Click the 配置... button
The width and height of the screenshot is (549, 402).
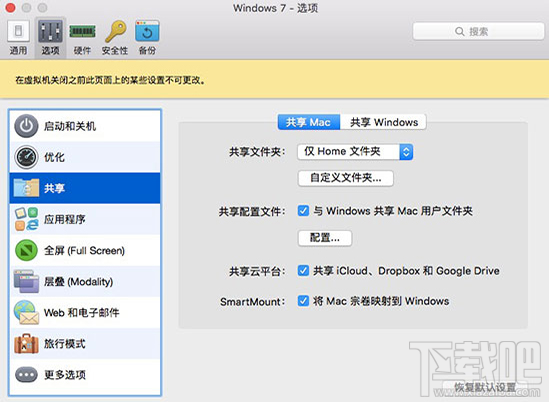(325, 238)
